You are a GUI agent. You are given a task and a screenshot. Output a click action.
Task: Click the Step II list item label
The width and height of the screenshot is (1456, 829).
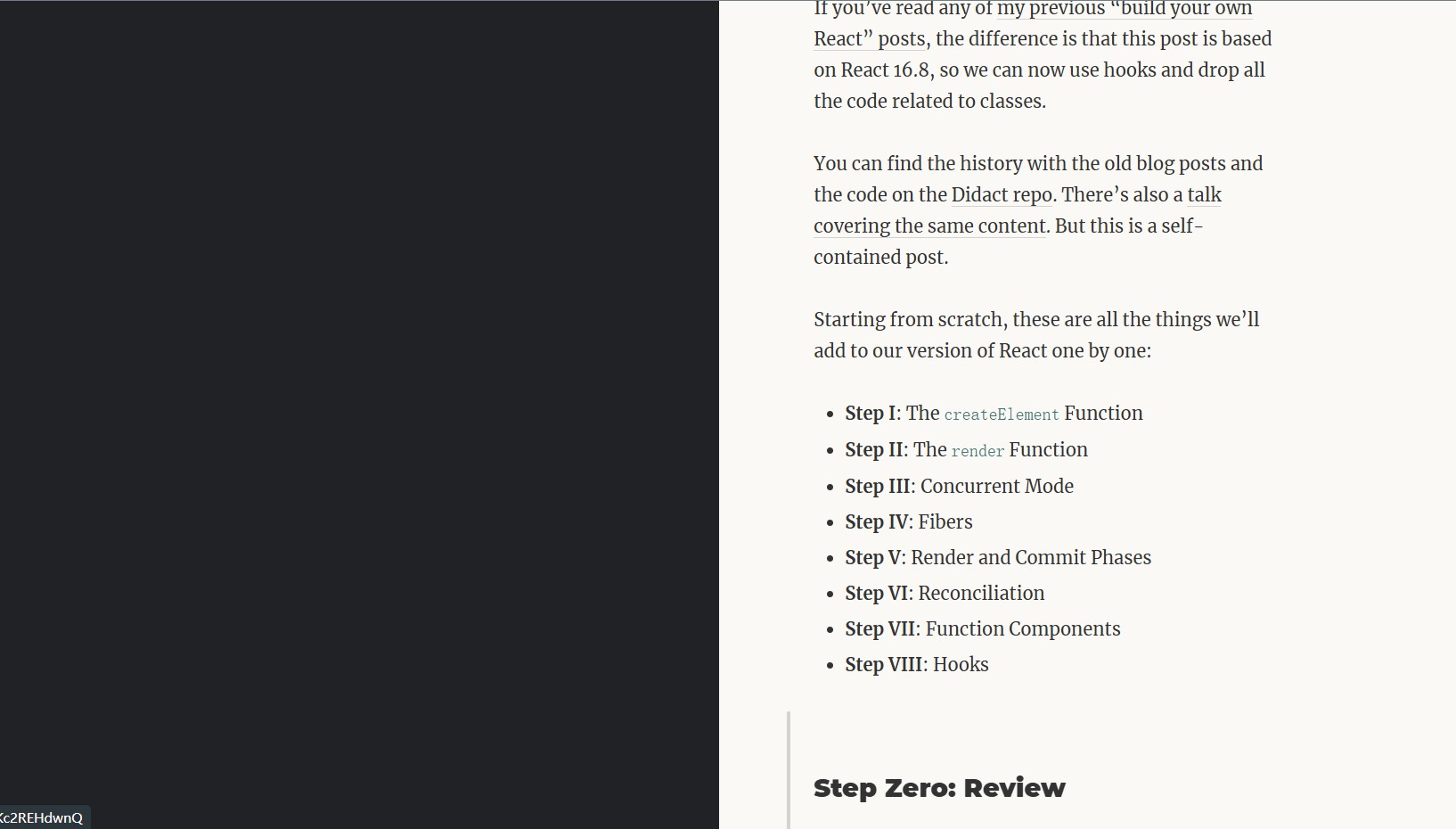(874, 450)
